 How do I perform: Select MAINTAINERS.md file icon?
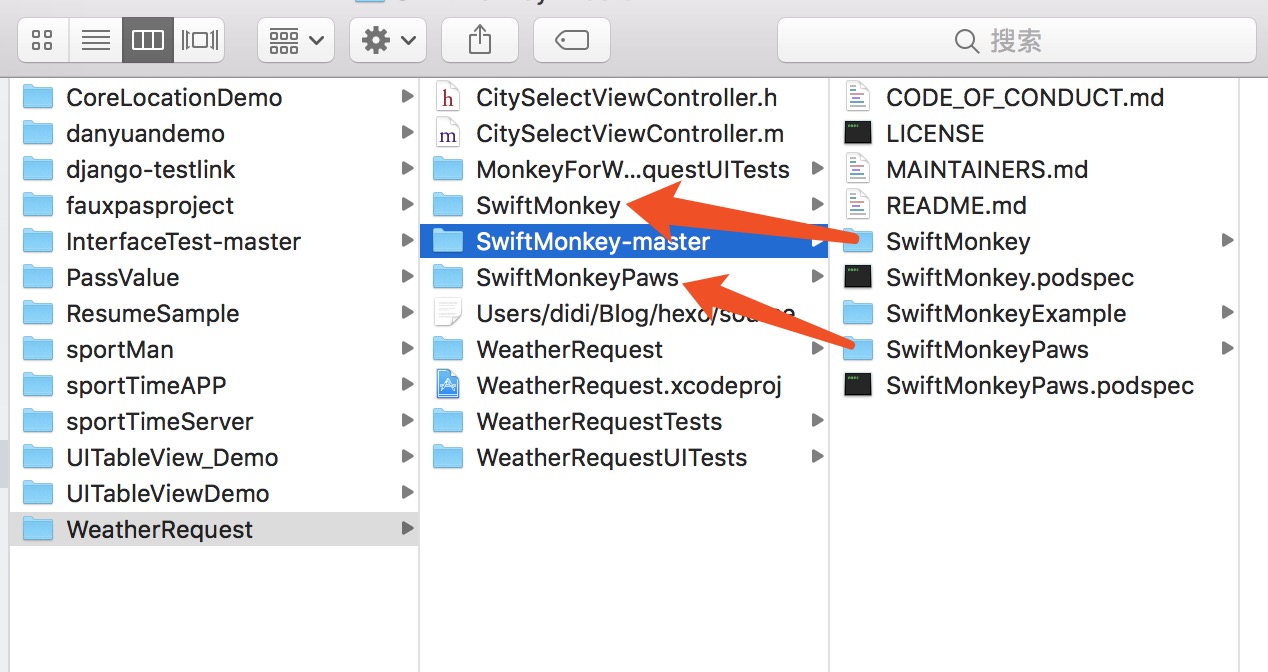[x=858, y=169]
